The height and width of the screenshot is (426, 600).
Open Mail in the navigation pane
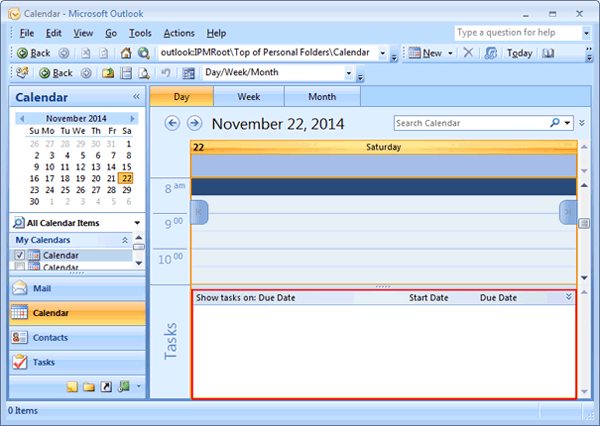point(77,288)
